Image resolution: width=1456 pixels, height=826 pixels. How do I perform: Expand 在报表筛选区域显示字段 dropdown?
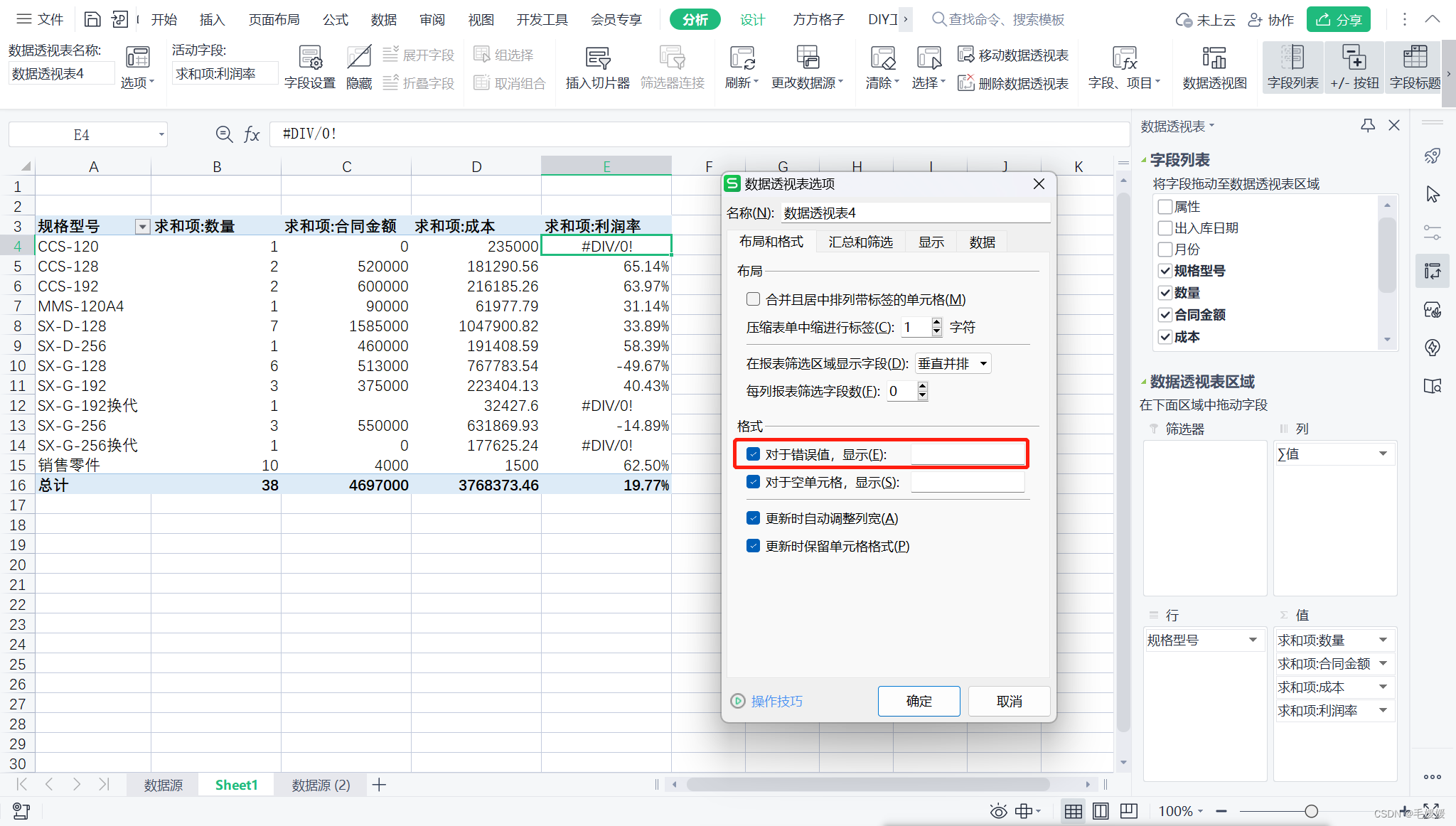[983, 363]
